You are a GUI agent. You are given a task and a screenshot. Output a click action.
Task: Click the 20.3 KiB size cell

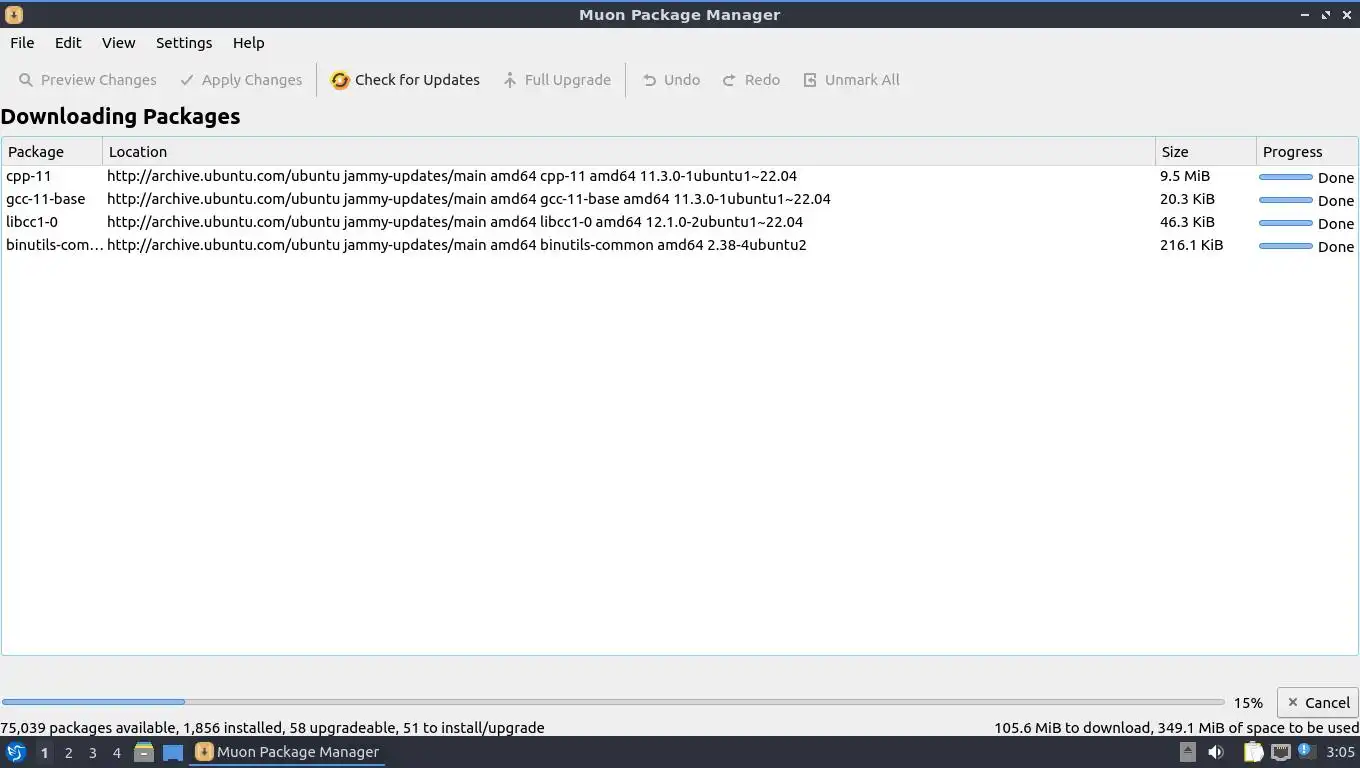click(1187, 199)
